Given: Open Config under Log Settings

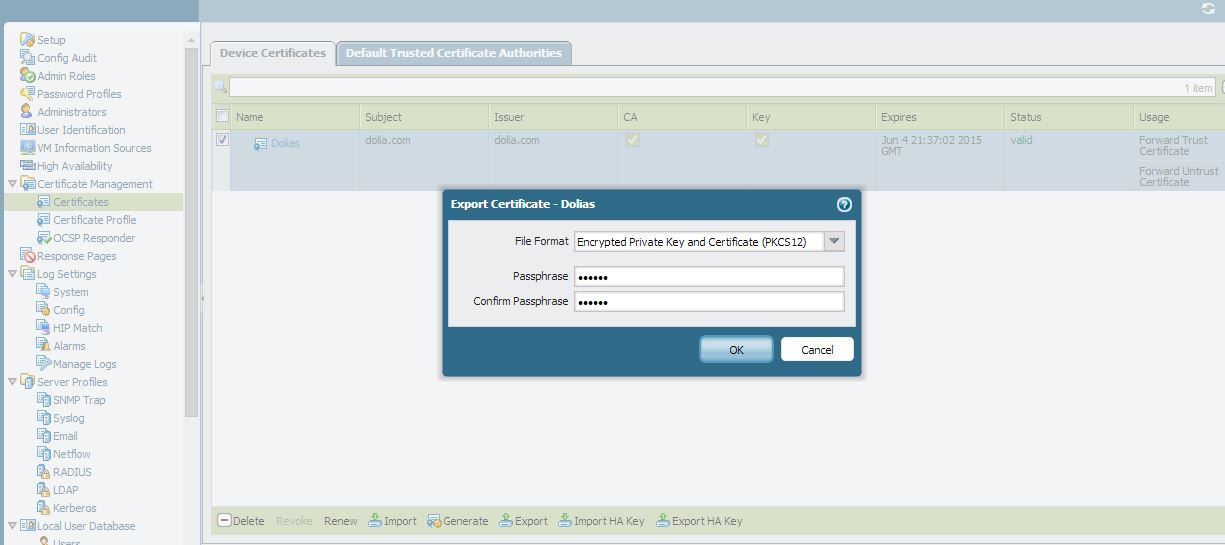Looking at the screenshot, I should pyautogui.click(x=69, y=310).
